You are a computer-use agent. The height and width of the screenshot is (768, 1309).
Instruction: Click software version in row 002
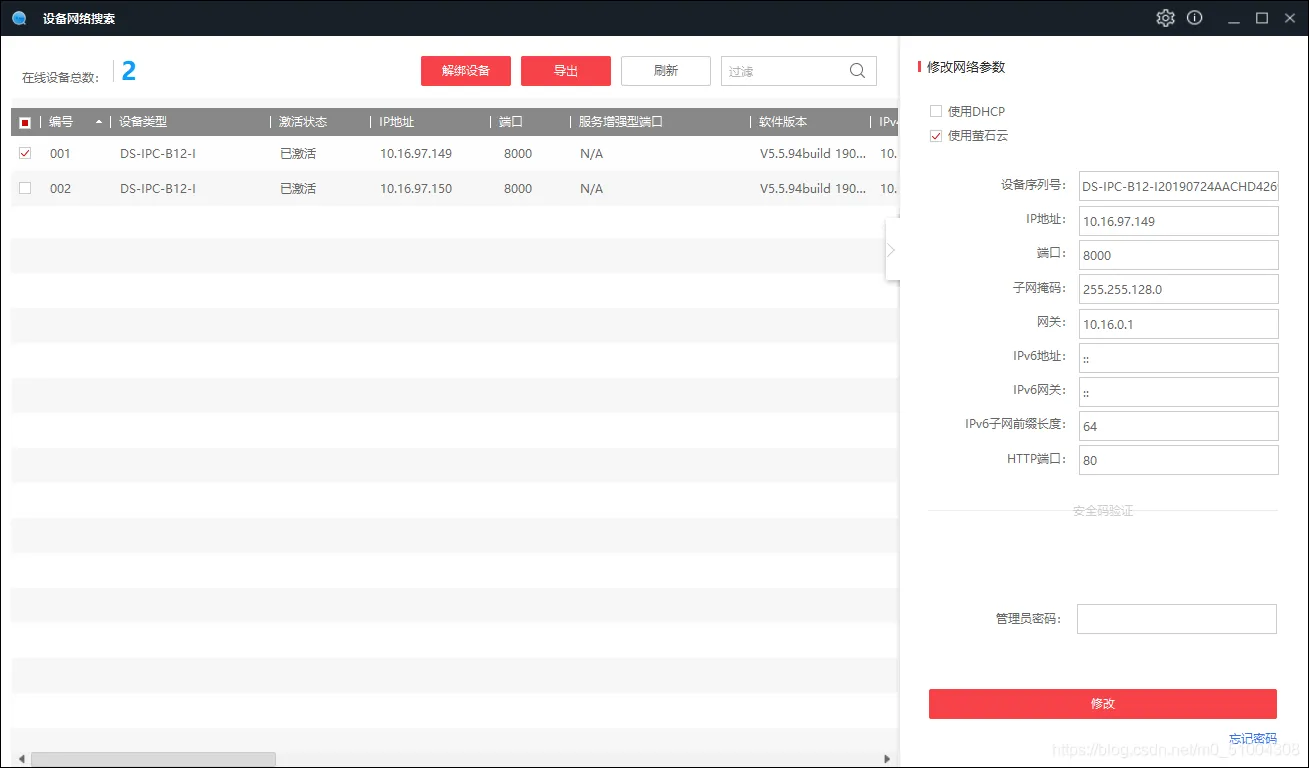[x=813, y=188]
